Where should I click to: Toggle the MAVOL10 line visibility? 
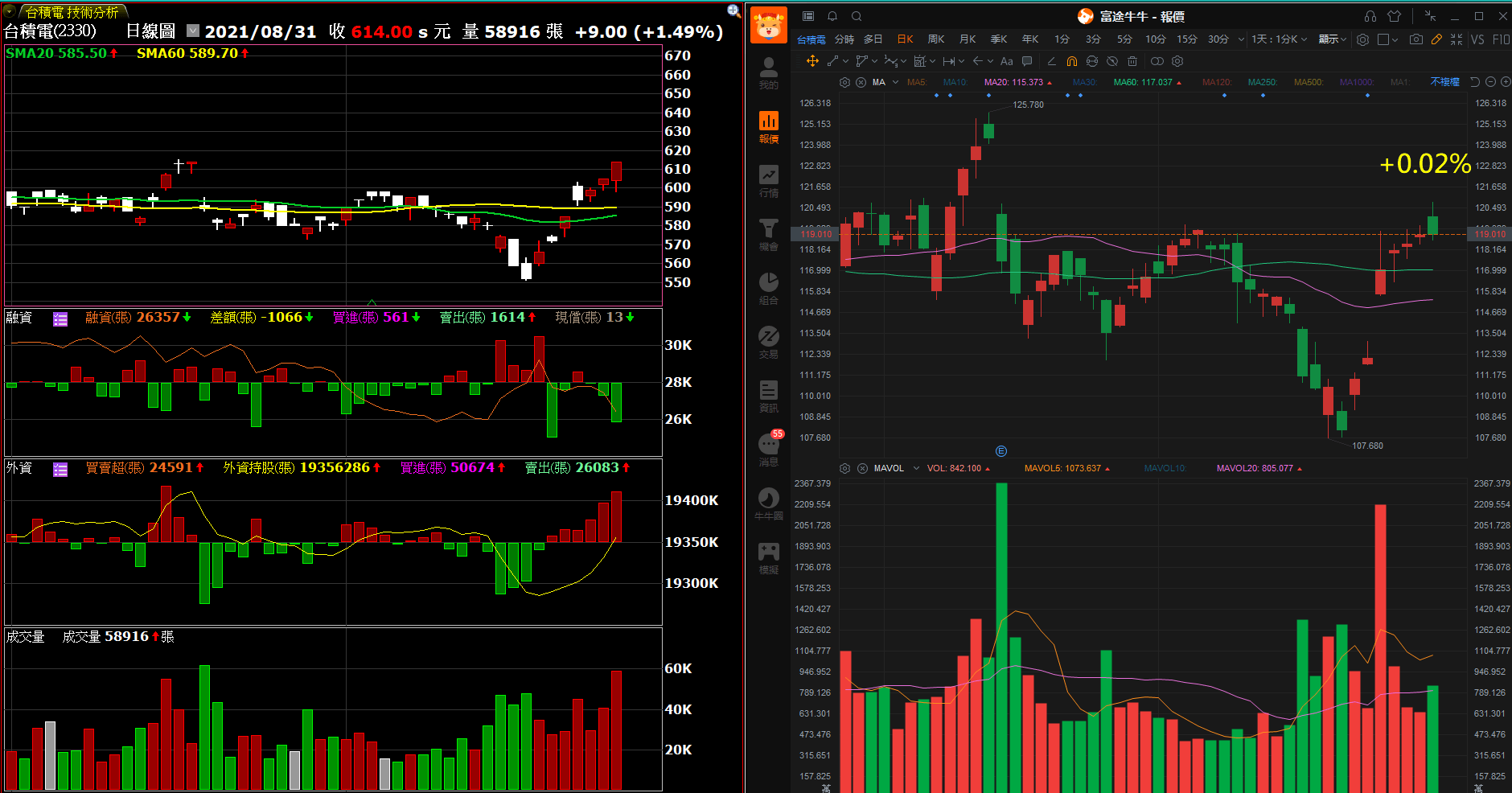click(x=1165, y=468)
